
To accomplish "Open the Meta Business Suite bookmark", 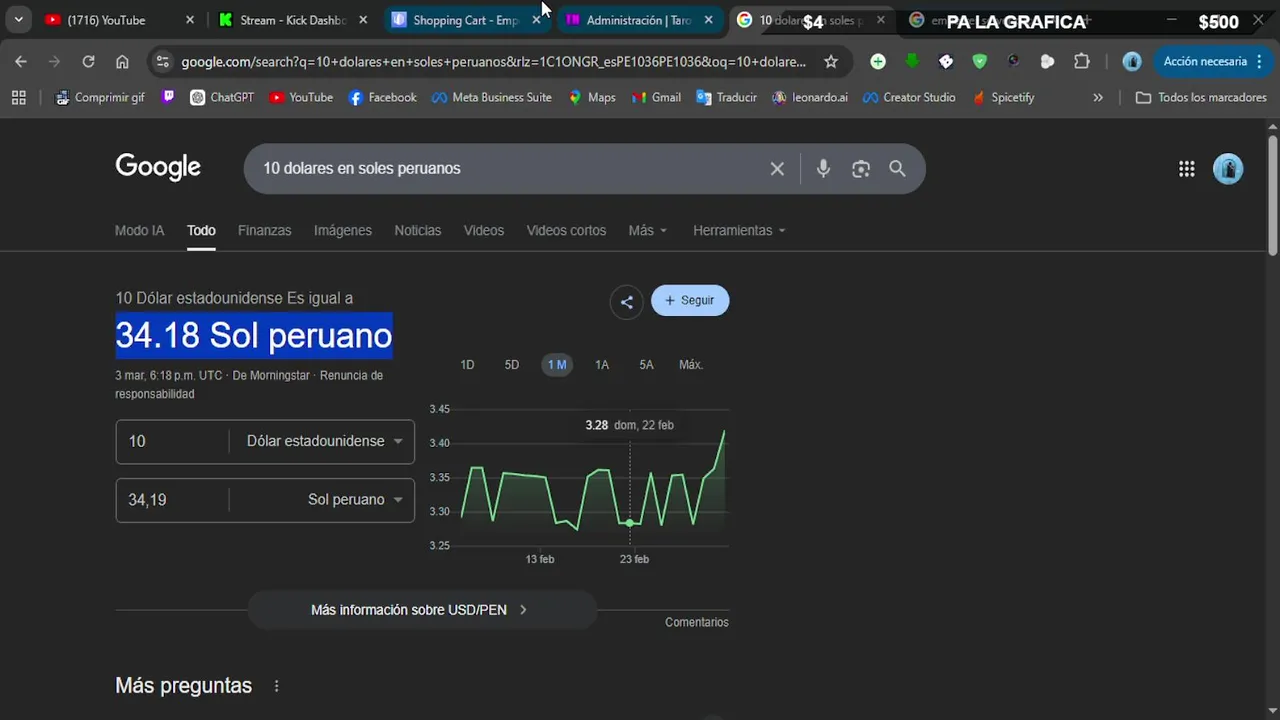I will (x=491, y=98).
